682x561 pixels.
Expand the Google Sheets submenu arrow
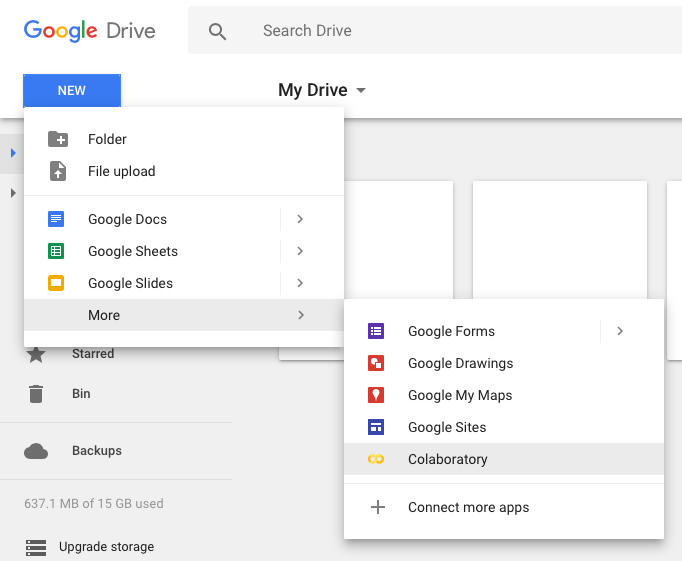300,251
